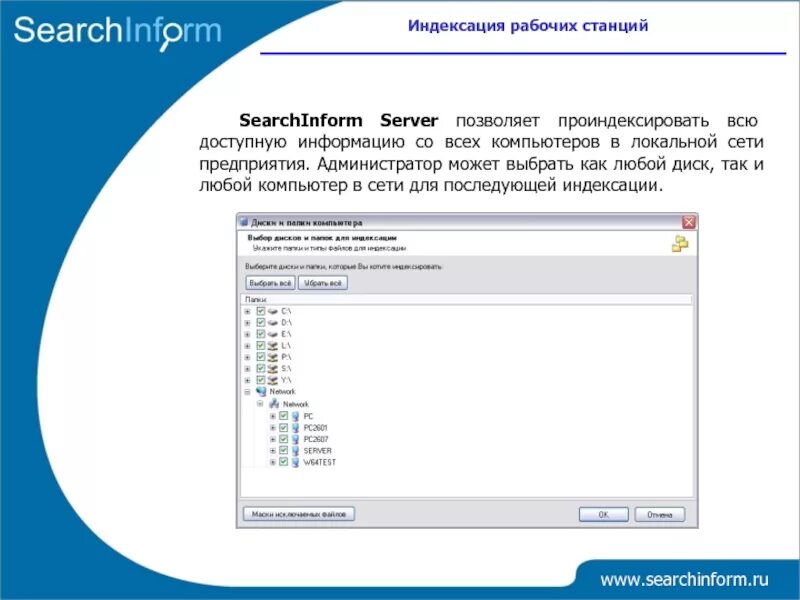Click the P:\ network drive icon
Screen dimensions: 800x600
pyautogui.click(x=272, y=357)
